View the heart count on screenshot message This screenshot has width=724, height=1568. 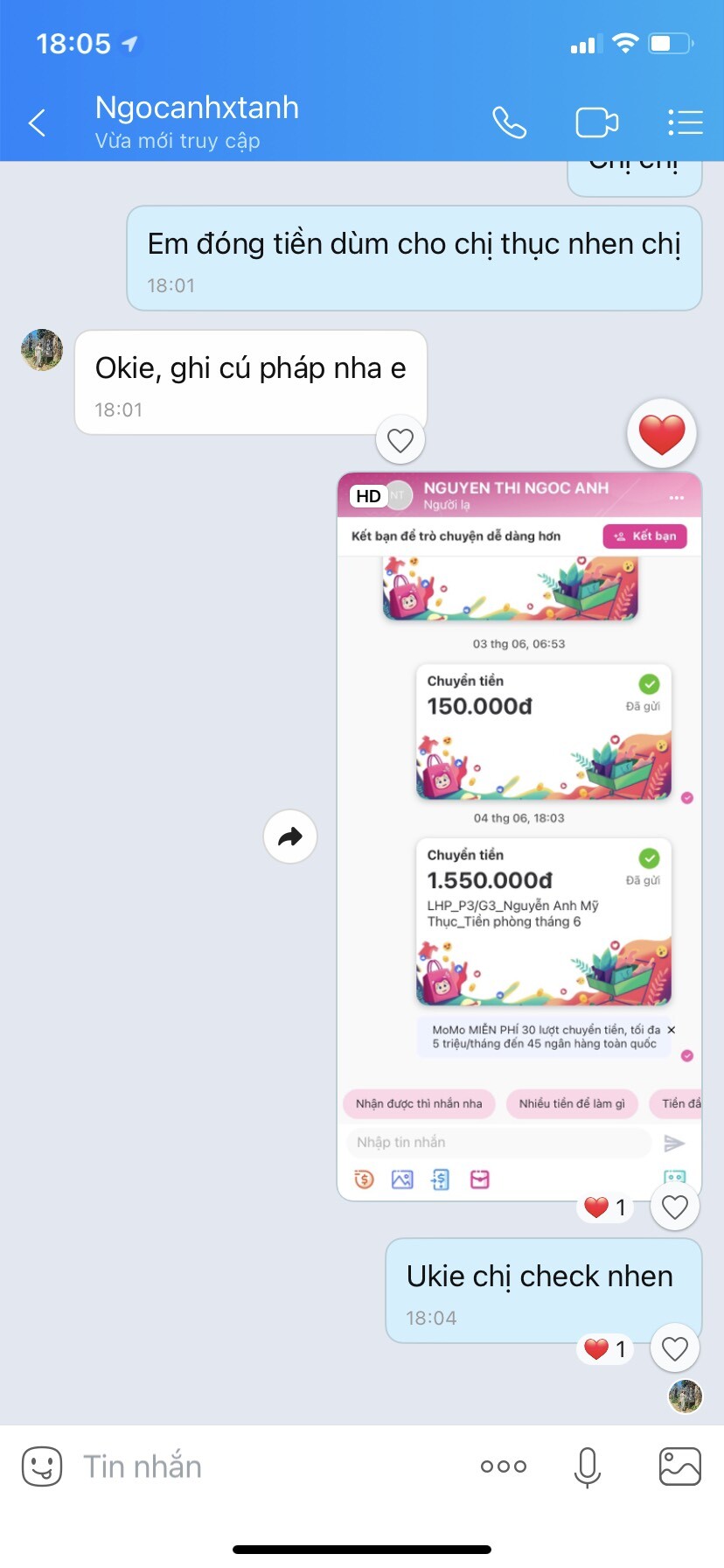(x=605, y=1207)
